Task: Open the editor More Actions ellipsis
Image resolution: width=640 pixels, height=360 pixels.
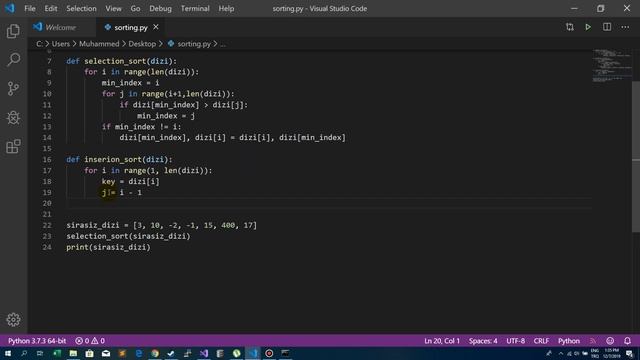Action: [x=625, y=27]
